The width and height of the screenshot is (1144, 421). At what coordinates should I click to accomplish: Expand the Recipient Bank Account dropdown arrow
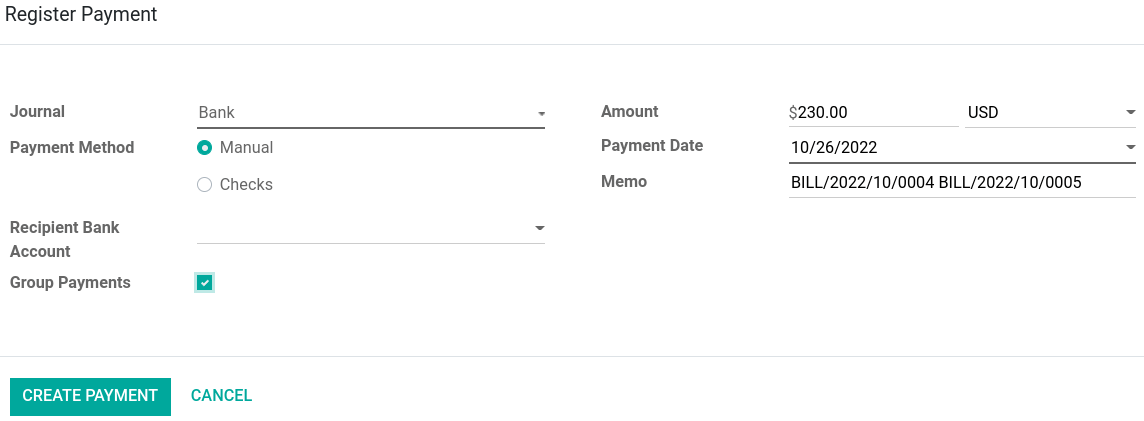pyautogui.click(x=540, y=229)
